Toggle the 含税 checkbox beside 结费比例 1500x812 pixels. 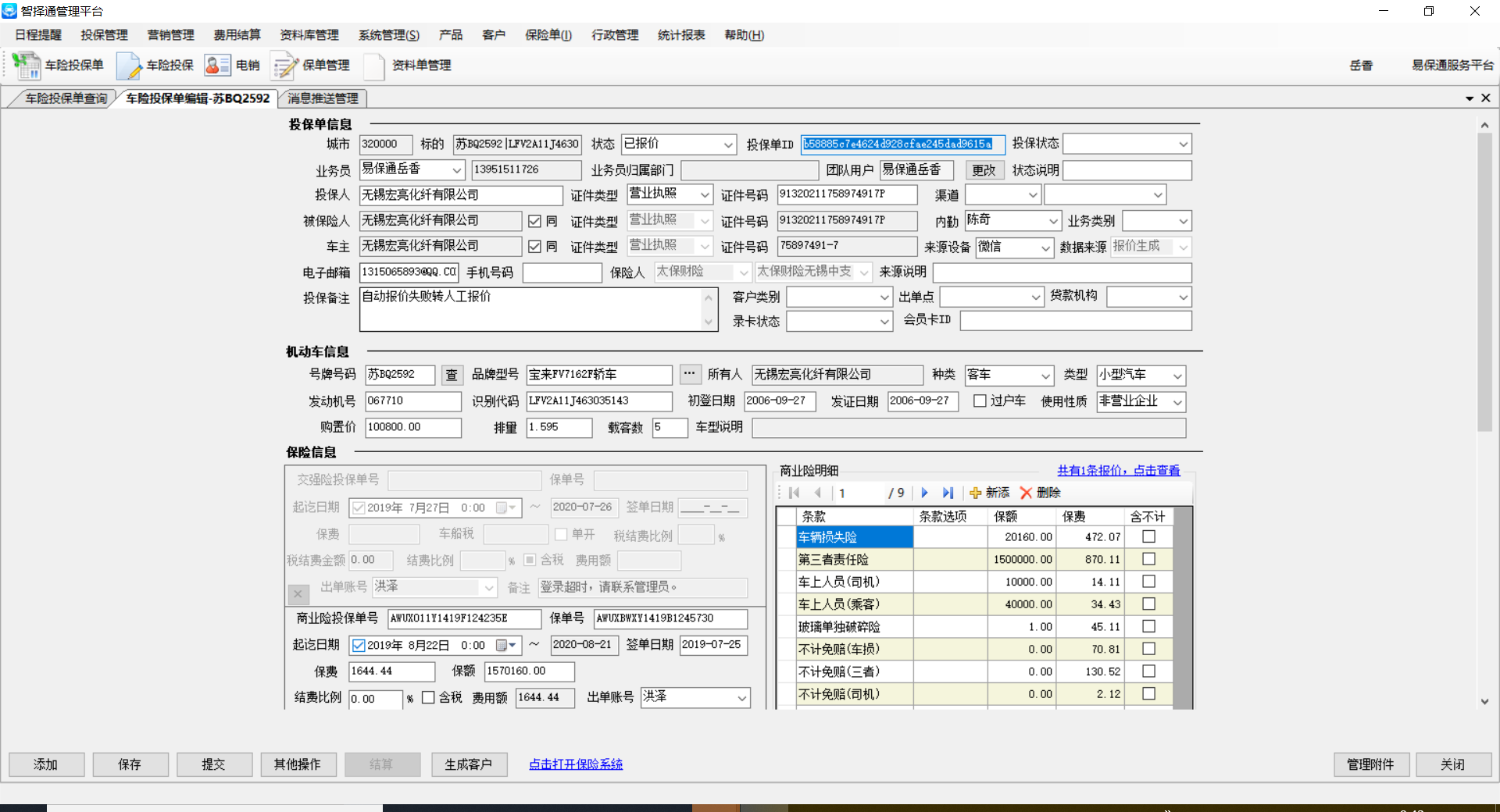pos(428,697)
